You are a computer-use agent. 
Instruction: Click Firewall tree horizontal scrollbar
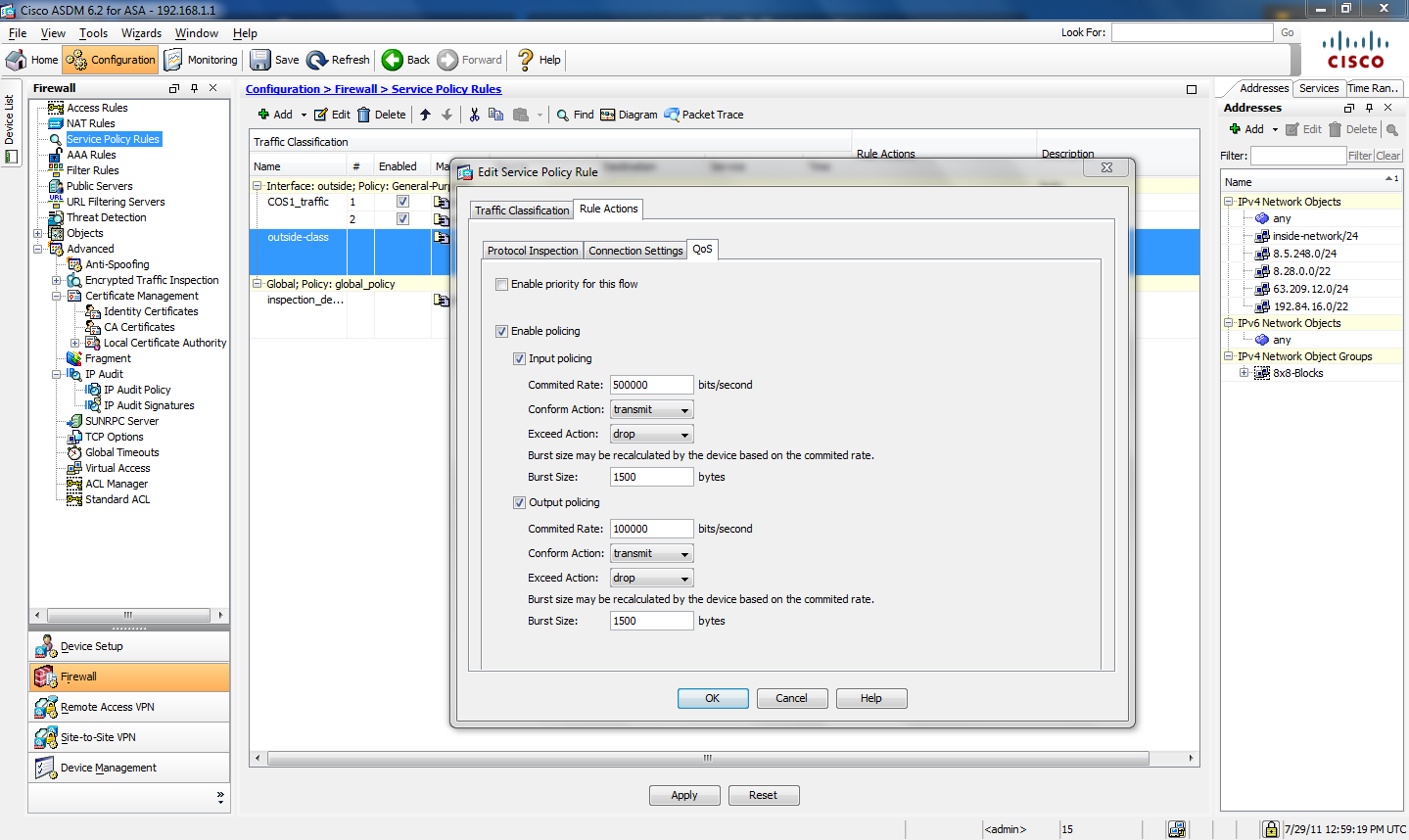129,615
